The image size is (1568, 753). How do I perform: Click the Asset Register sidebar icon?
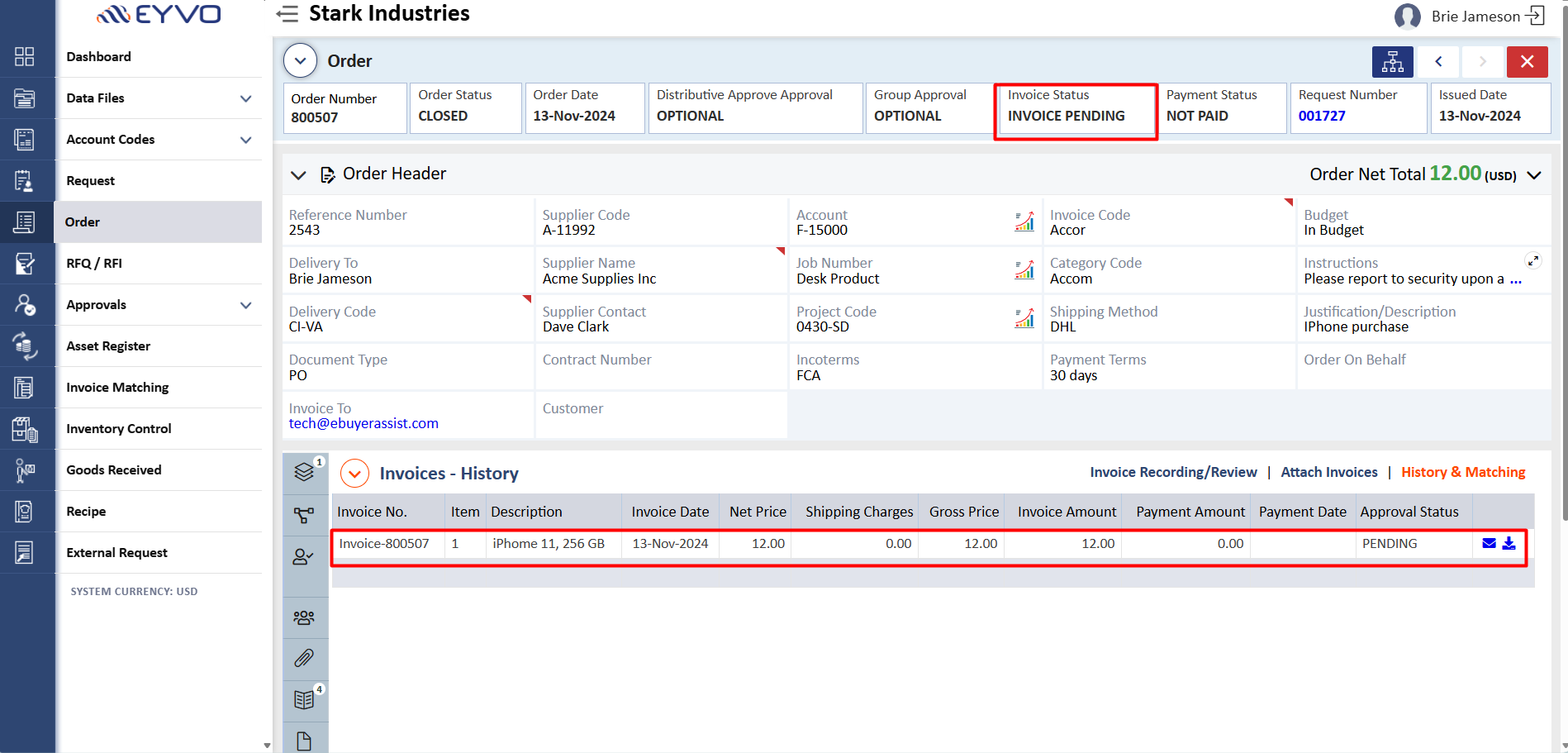click(x=25, y=346)
